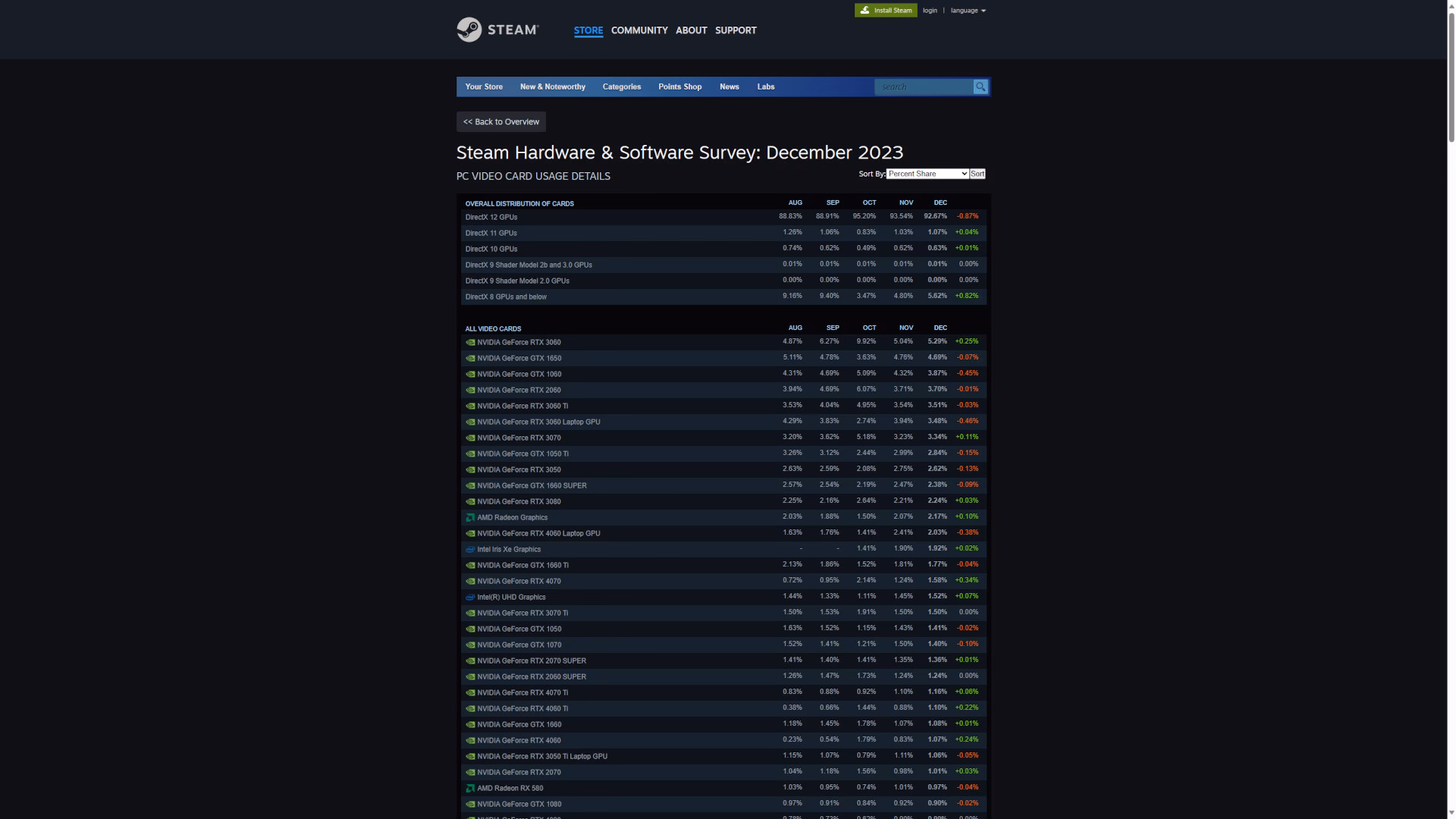
Task: Click NVIDIA icon beside RTX 2070 SUPER
Action: (x=470, y=661)
